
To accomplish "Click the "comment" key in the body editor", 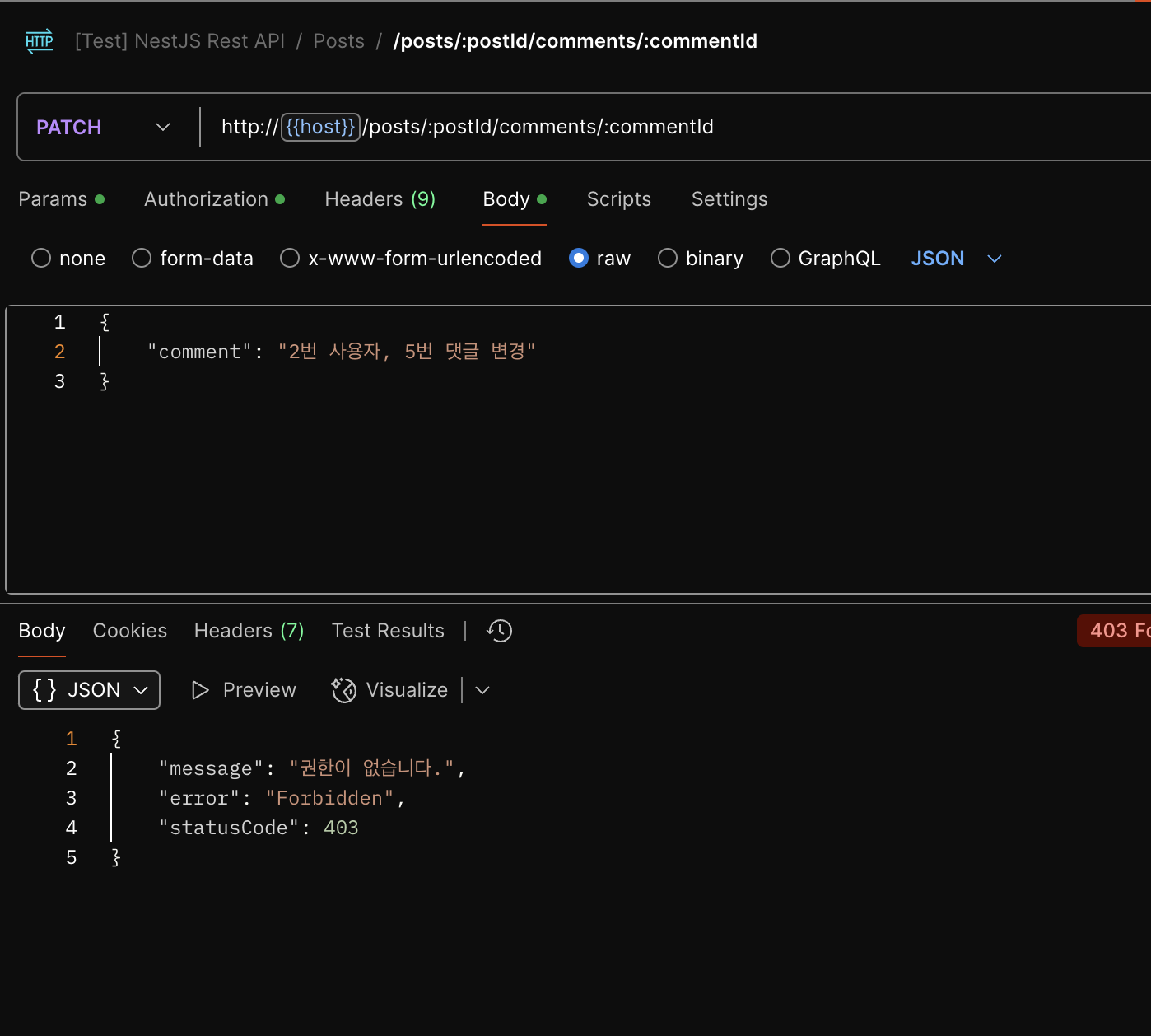I will point(199,352).
